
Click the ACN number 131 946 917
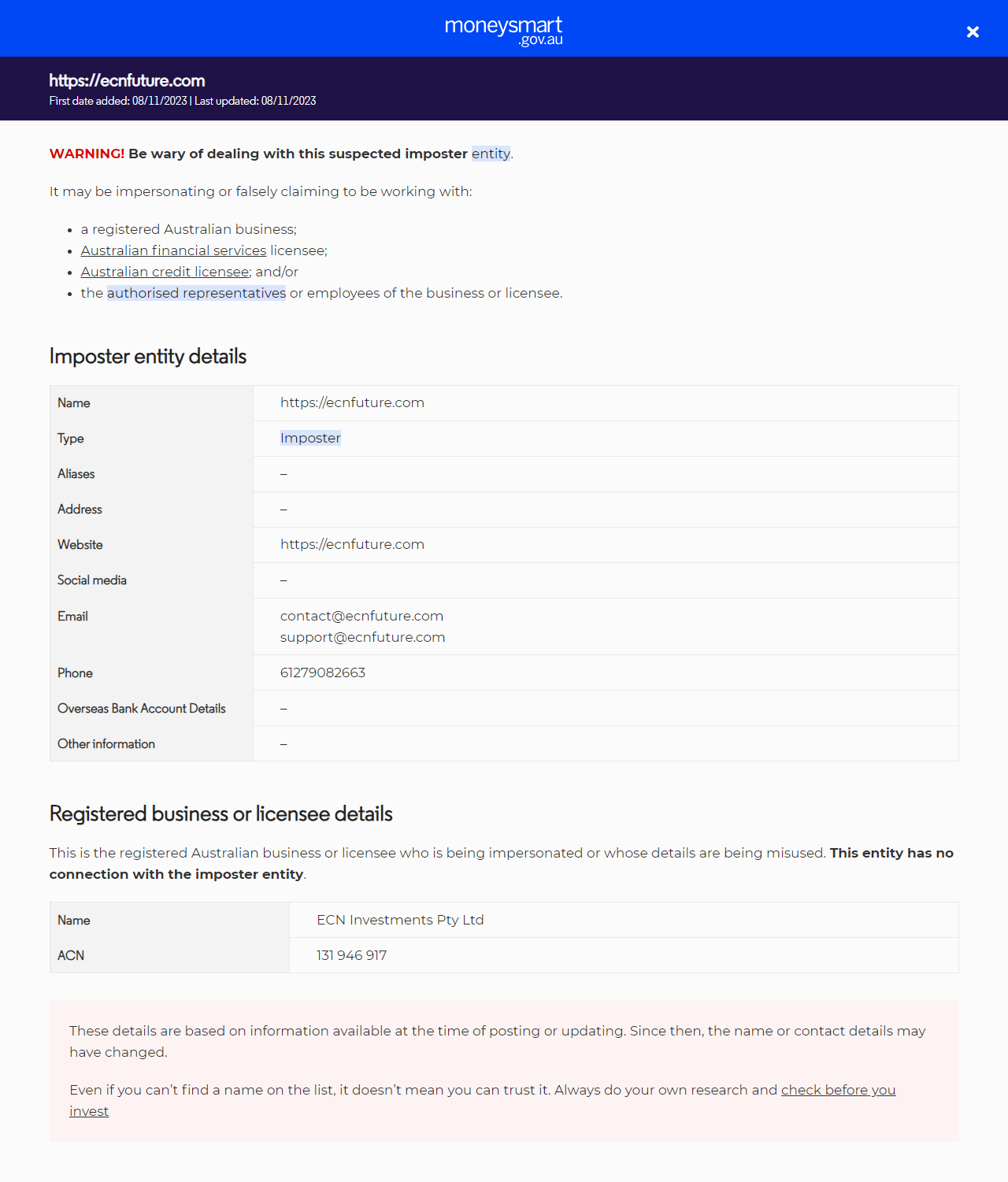351,955
